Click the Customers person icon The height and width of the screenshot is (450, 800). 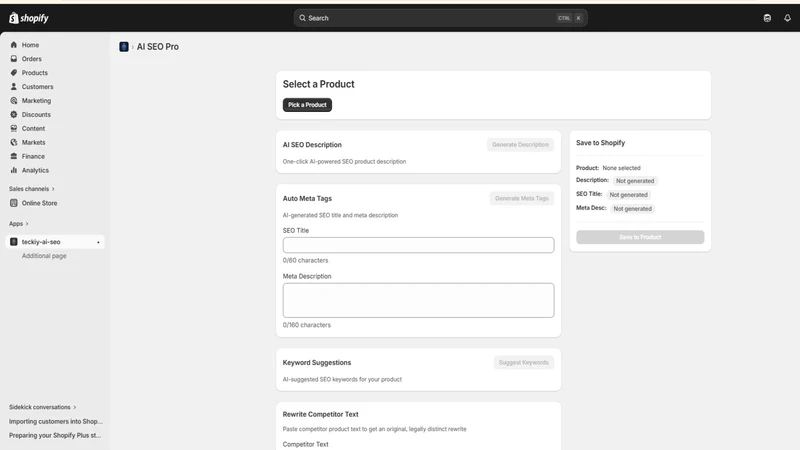(x=14, y=87)
